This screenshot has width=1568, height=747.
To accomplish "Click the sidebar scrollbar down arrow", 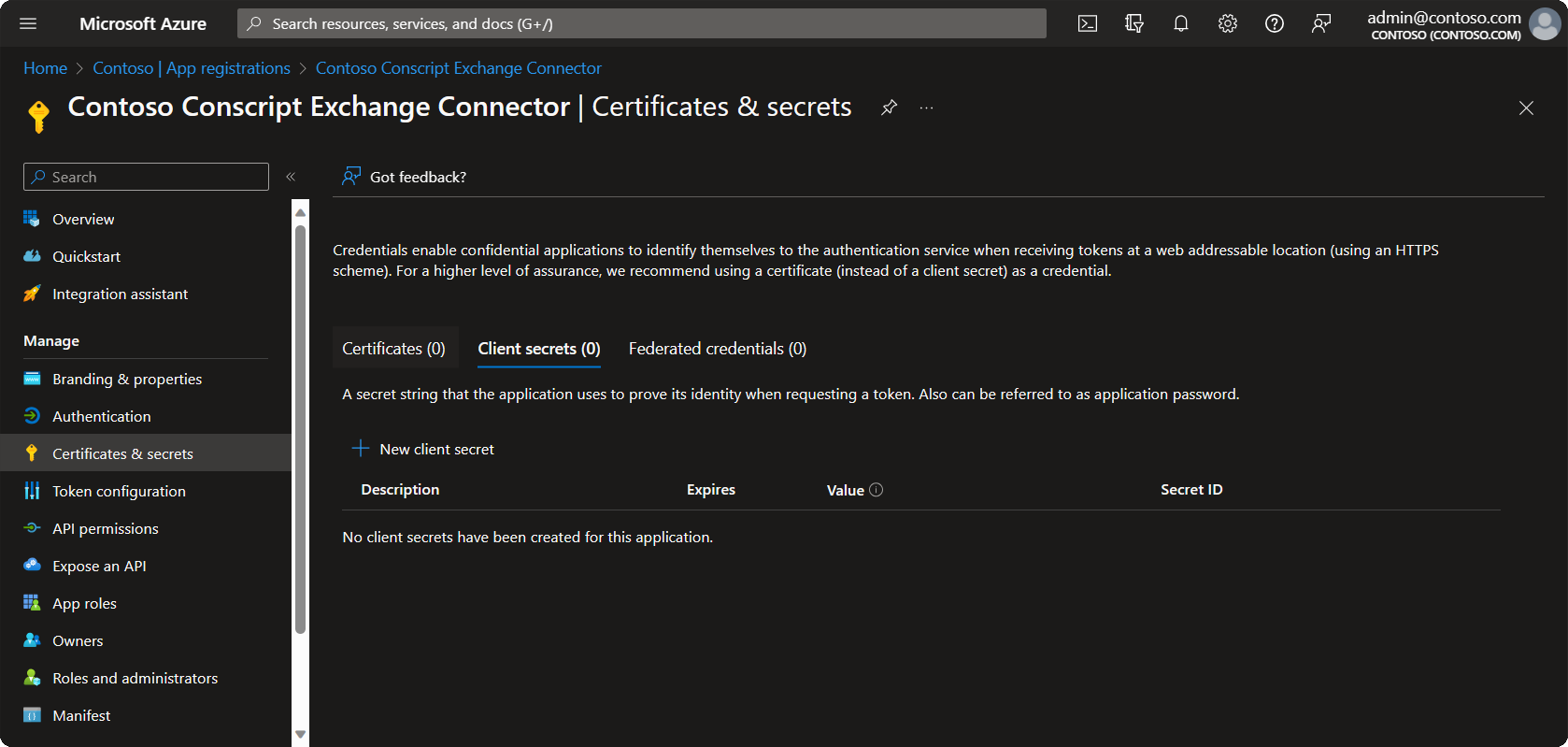I will (300, 734).
